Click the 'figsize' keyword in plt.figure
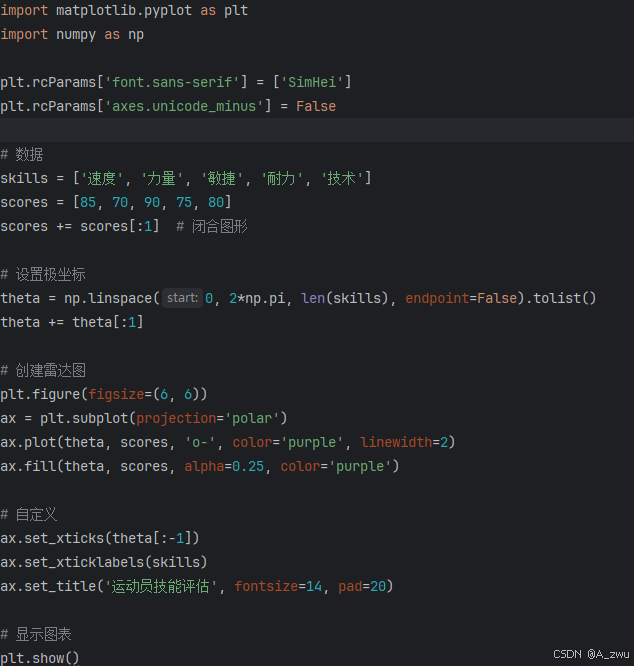This screenshot has width=634, height=666. pos(116,395)
